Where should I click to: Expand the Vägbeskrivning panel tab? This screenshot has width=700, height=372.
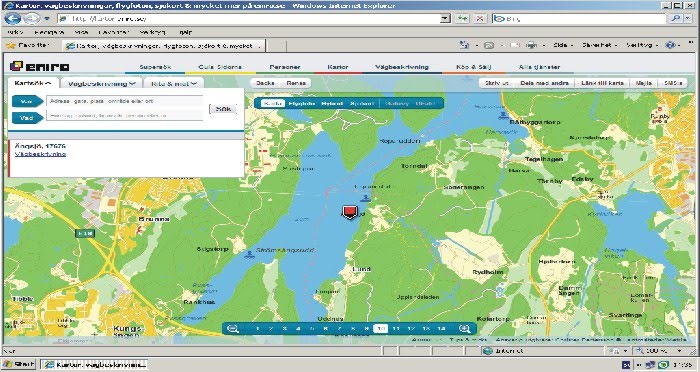[x=102, y=84]
